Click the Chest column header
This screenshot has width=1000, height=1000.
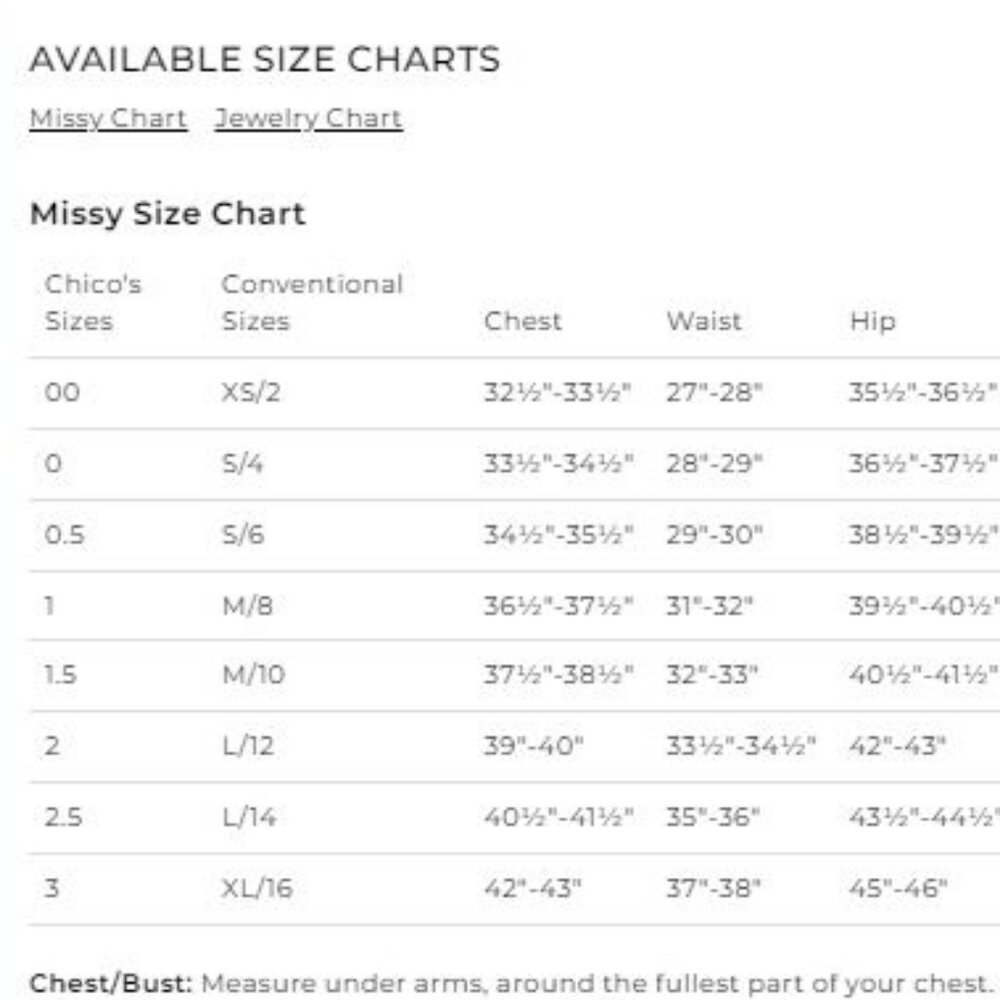[x=523, y=321]
